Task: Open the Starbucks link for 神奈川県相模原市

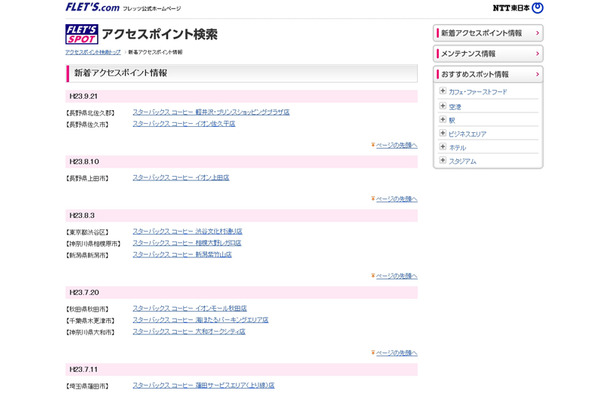Action: [x=187, y=243]
